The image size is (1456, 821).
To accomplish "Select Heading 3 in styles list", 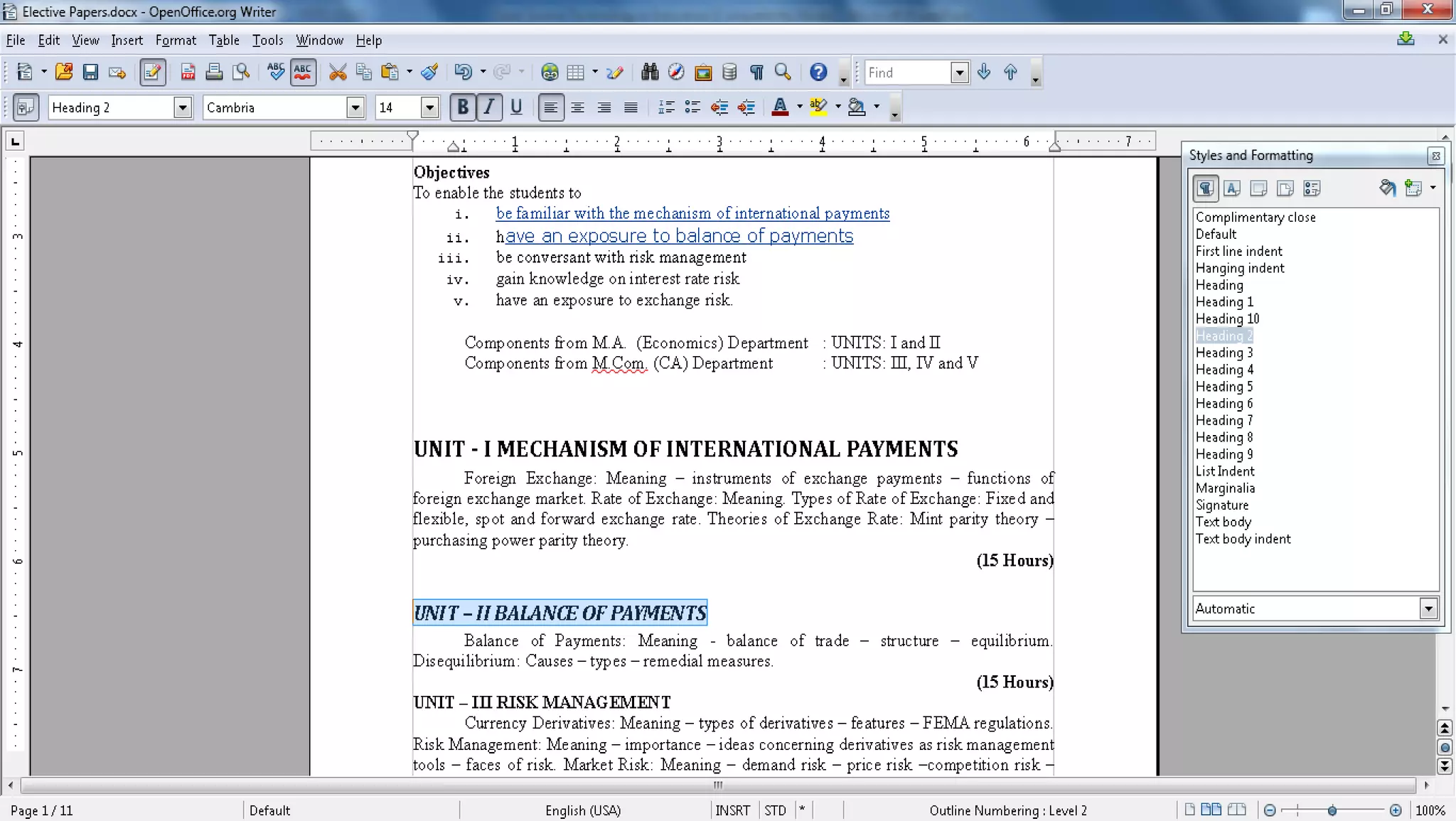I will click(1224, 353).
